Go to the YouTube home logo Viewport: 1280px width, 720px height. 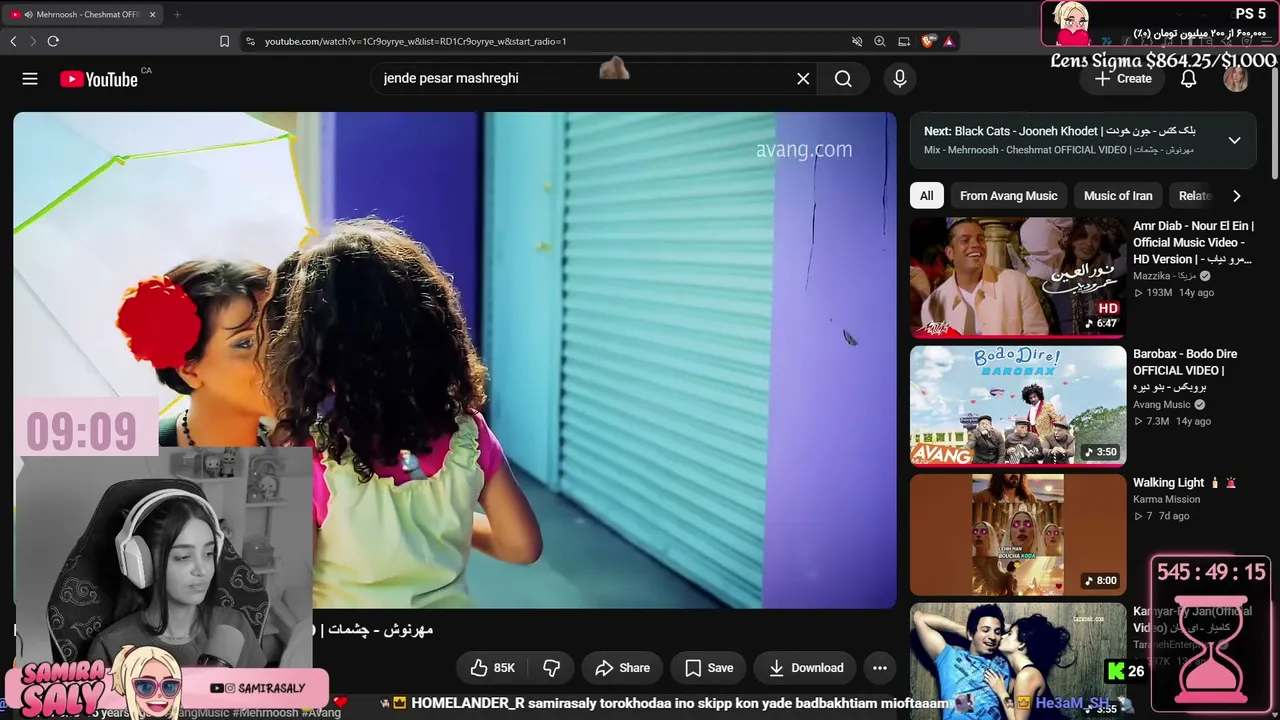click(99, 79)
